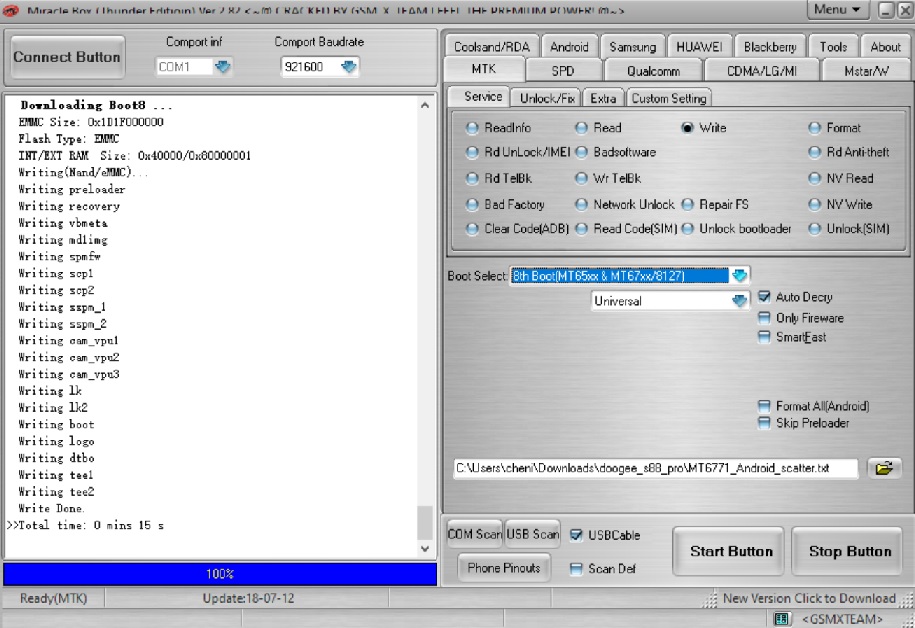This screenshot has height=628, width=915.
Task: Click the log scrollbar down arrow
Action: (x=425, y=549)
